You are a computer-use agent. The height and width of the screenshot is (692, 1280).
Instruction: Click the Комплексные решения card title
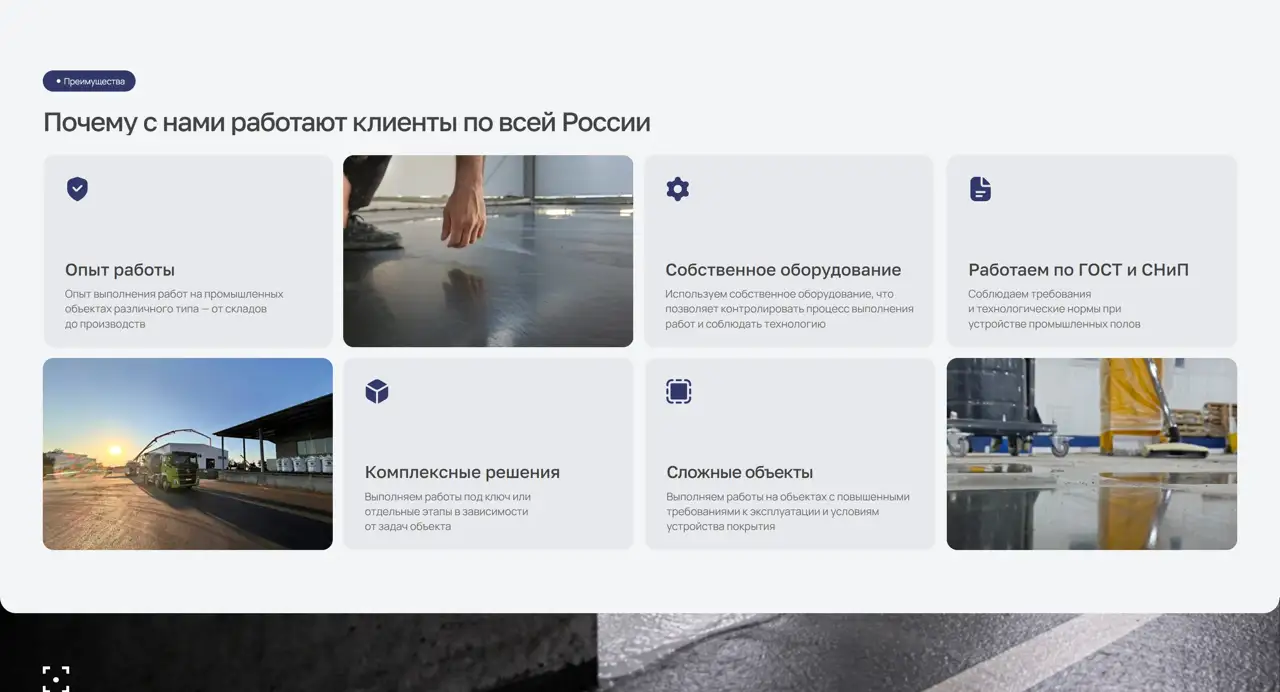462,472
